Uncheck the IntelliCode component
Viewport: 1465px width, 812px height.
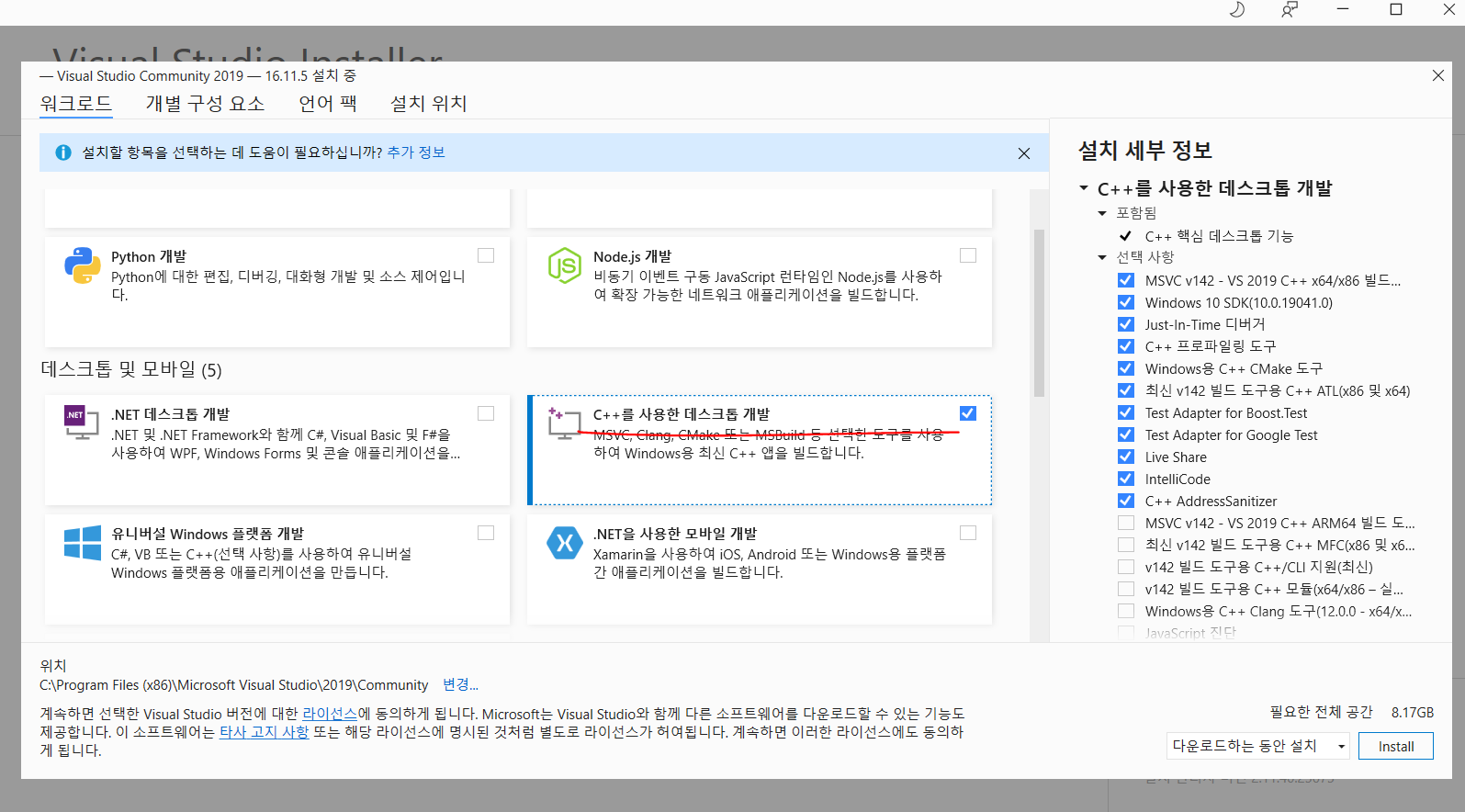pyautogui.click(x=1126, y=479)
